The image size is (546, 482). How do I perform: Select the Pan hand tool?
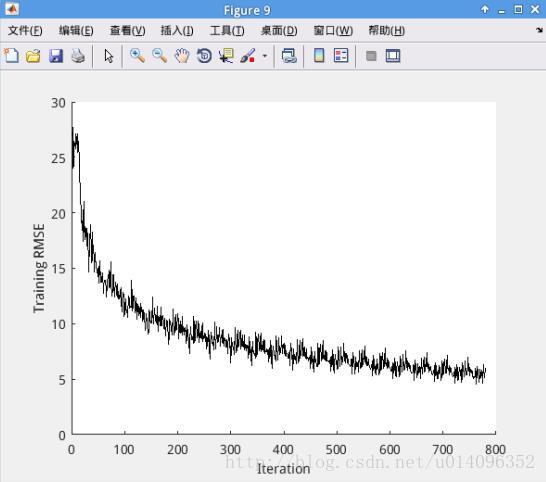click(182, 56)
